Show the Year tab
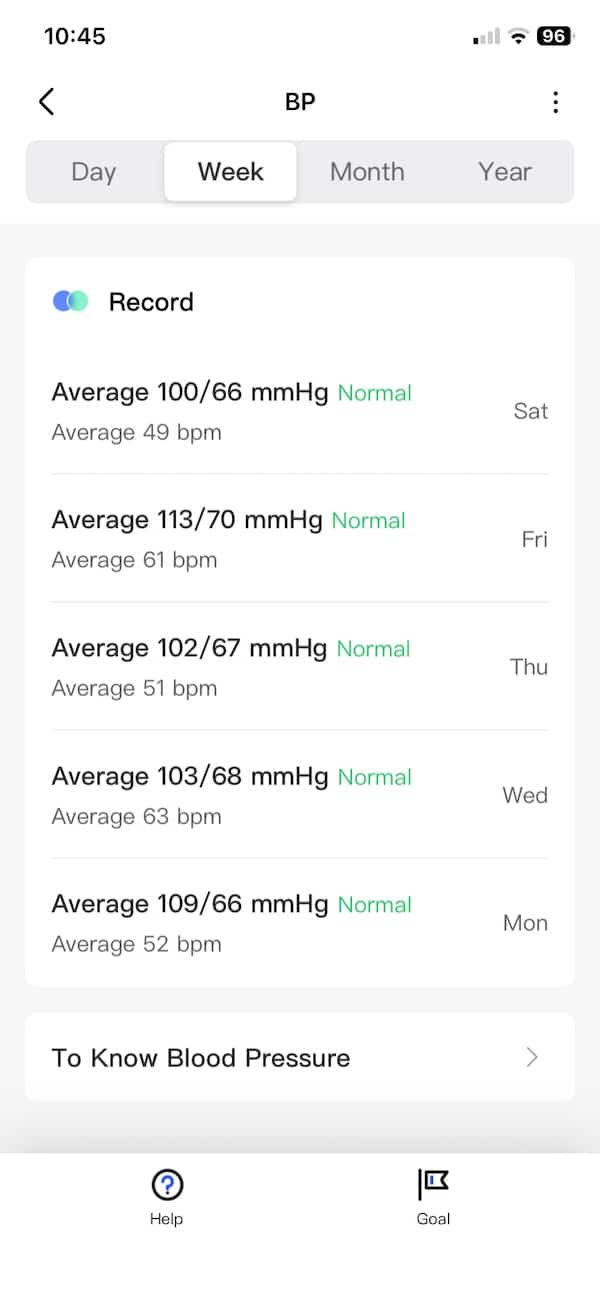 coord(504,172)
